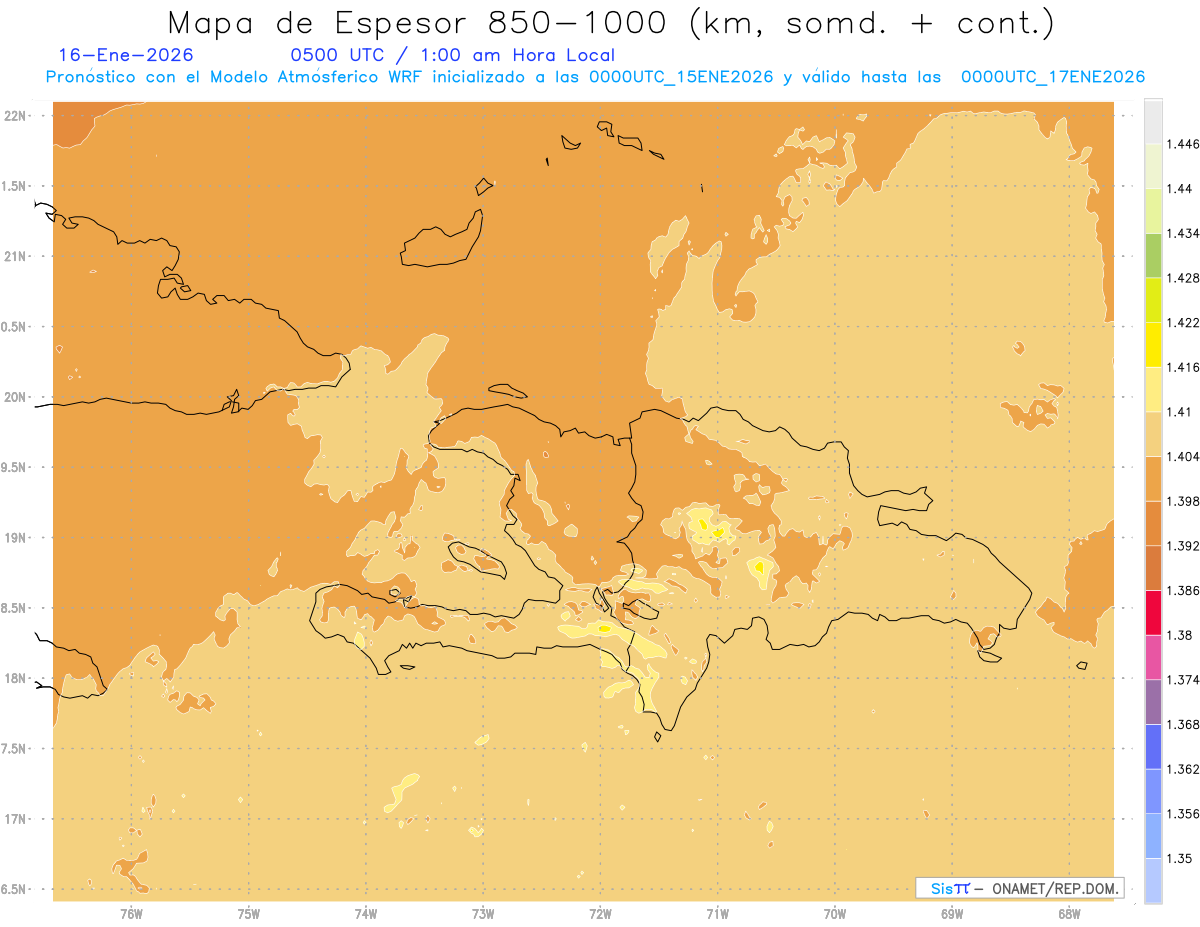Click the legend value '1.398'
1200x927 pixels.
click(x=1183, y=501)
